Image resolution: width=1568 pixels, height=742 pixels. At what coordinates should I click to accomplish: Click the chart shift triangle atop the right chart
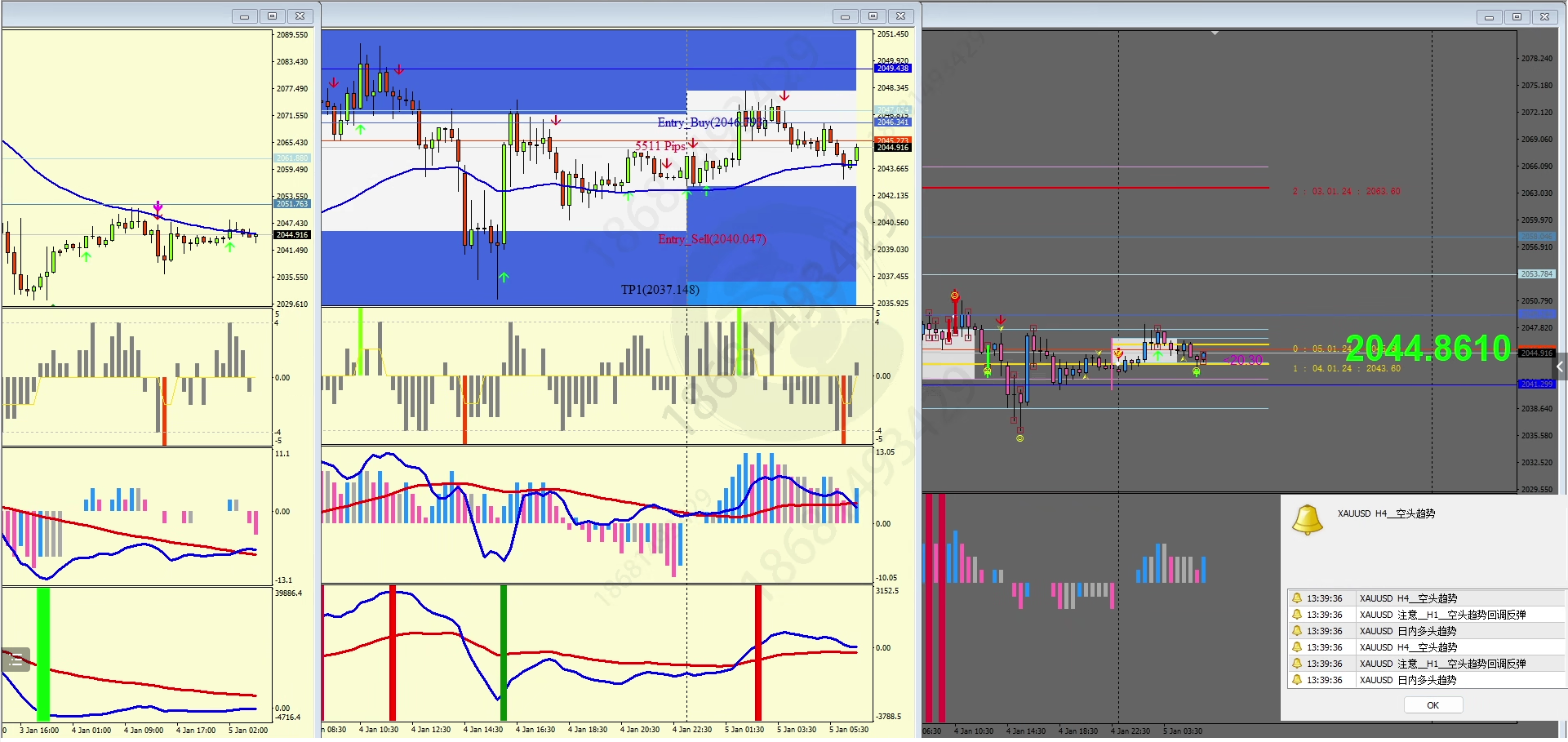1215,33
